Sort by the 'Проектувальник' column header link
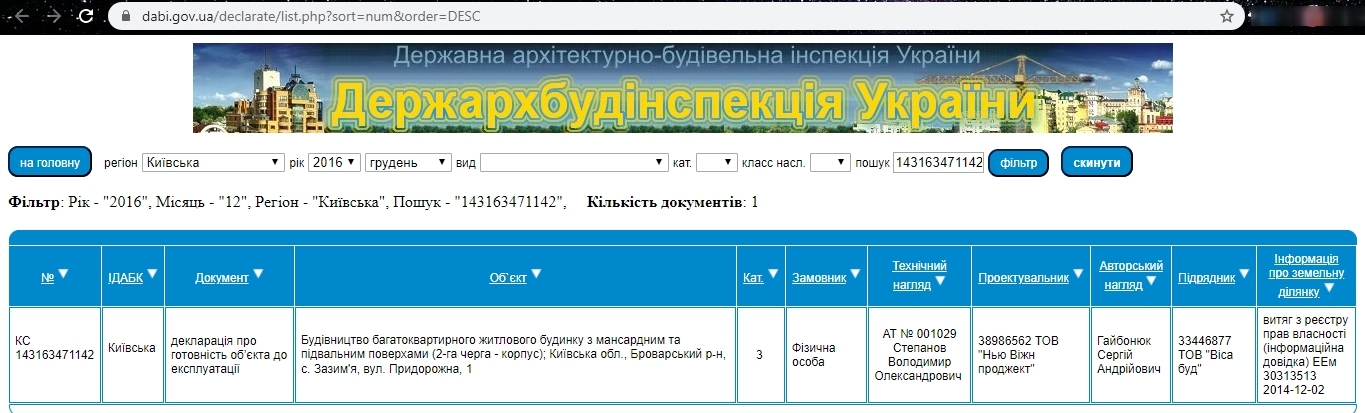 tap(1024, 278)
